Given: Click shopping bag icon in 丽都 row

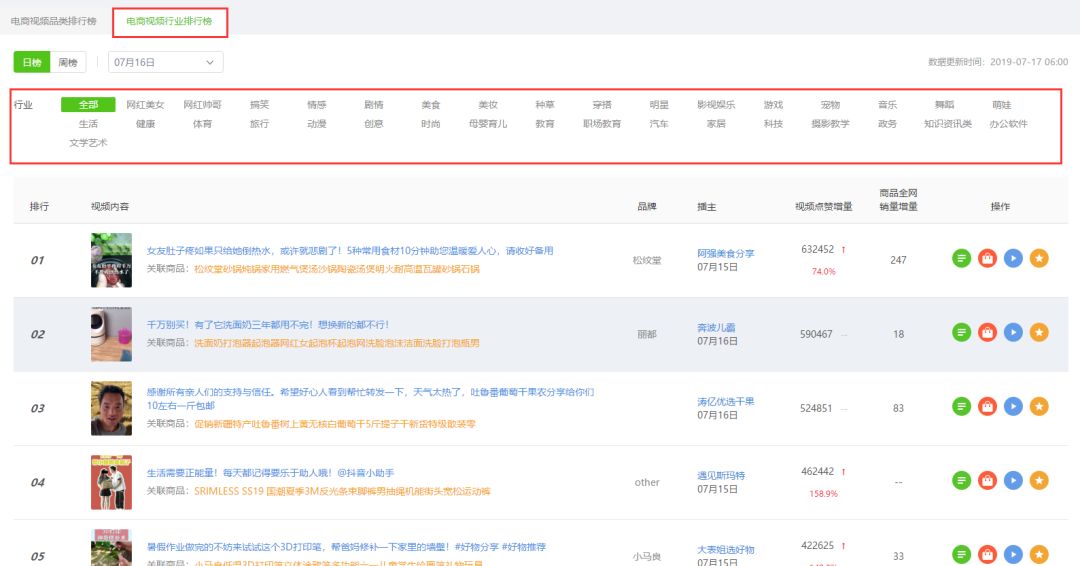Looking at the screenshot, I should click(988, 333).
